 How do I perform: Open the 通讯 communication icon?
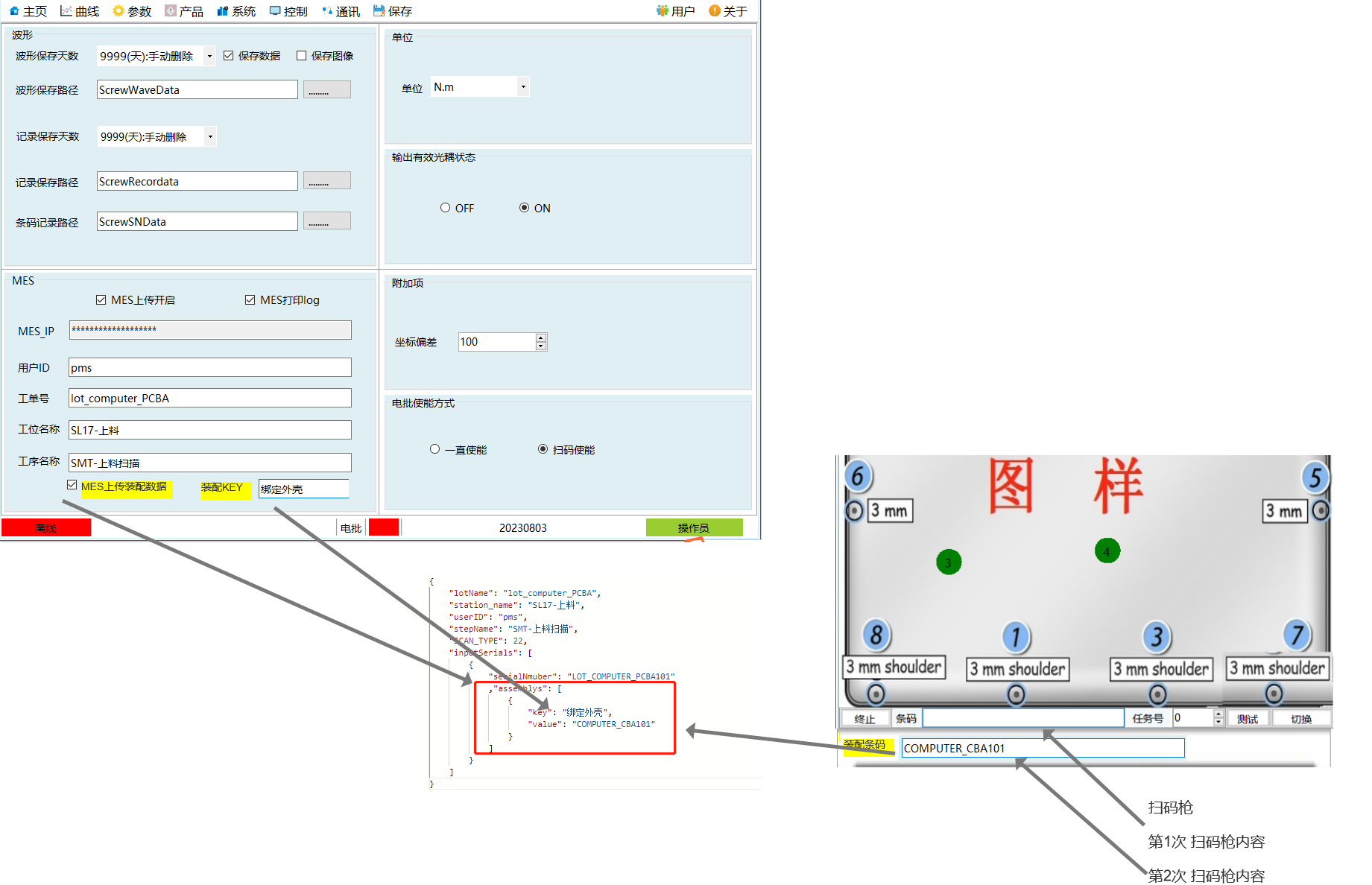pos(327,11)
